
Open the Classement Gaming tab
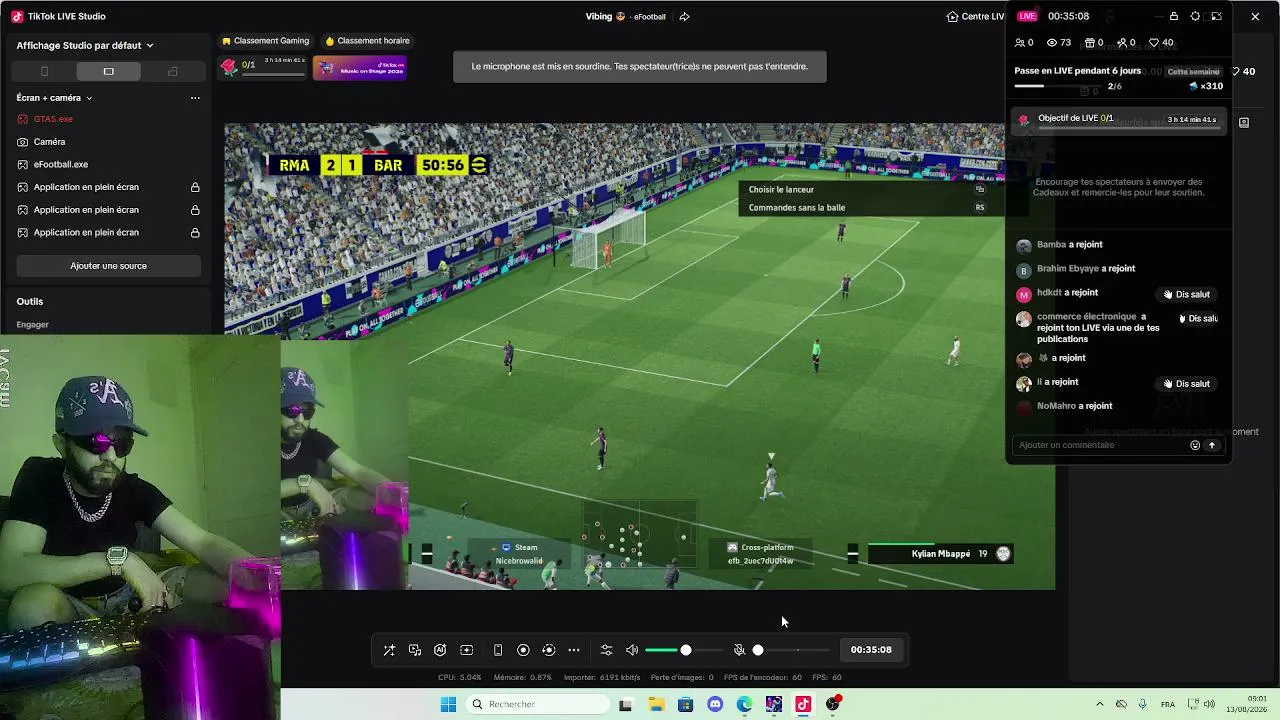pyautogui.click(x=265, y=41)
